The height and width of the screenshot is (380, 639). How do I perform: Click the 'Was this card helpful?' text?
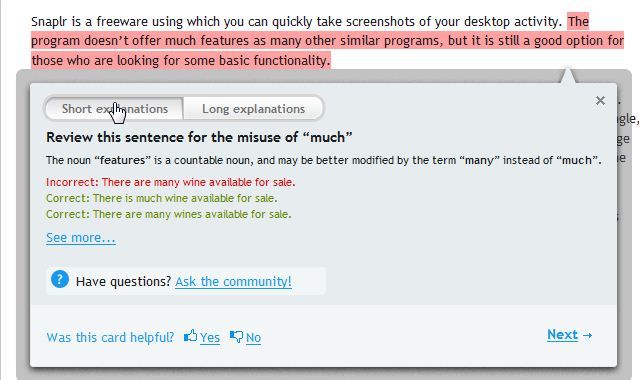(x=110, y=338)
